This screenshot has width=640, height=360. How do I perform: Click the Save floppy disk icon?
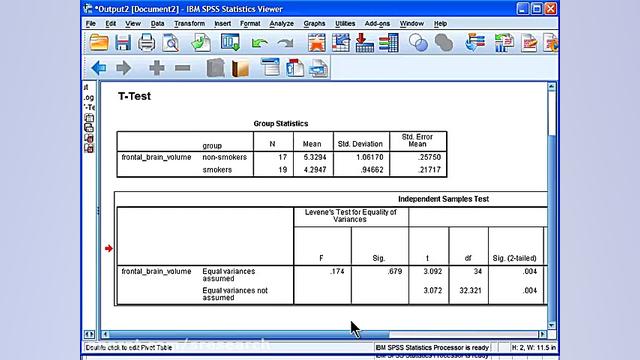coord(123,43)
